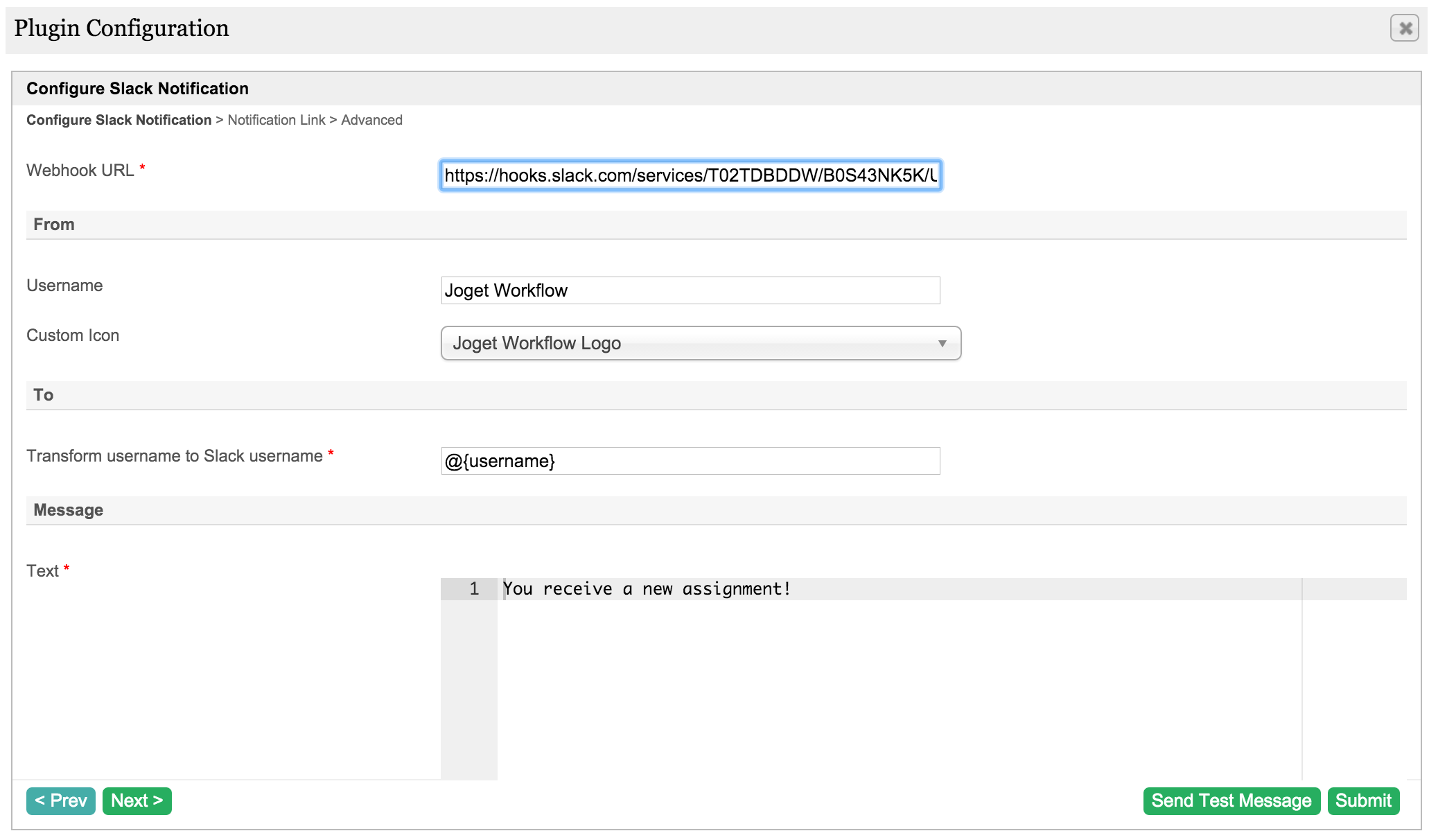The image size is (1429, 840).
Task: Click line number 1 in editor gutter
Action: click(x=474, y=589)
